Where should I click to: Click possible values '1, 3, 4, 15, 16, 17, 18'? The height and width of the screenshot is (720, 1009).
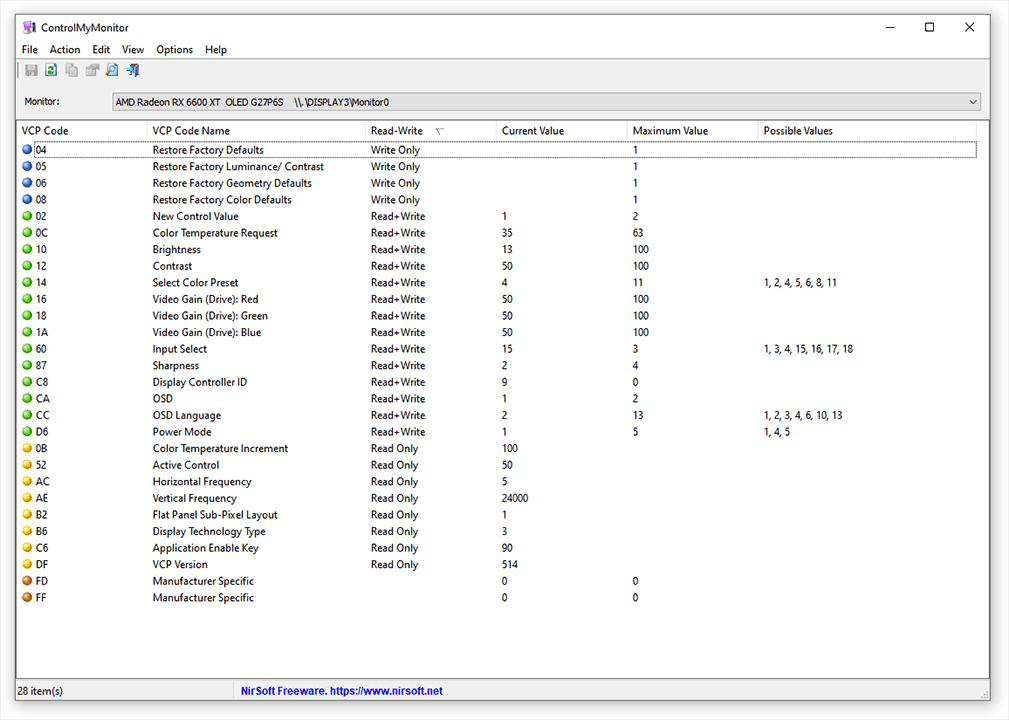coord(808,349)
